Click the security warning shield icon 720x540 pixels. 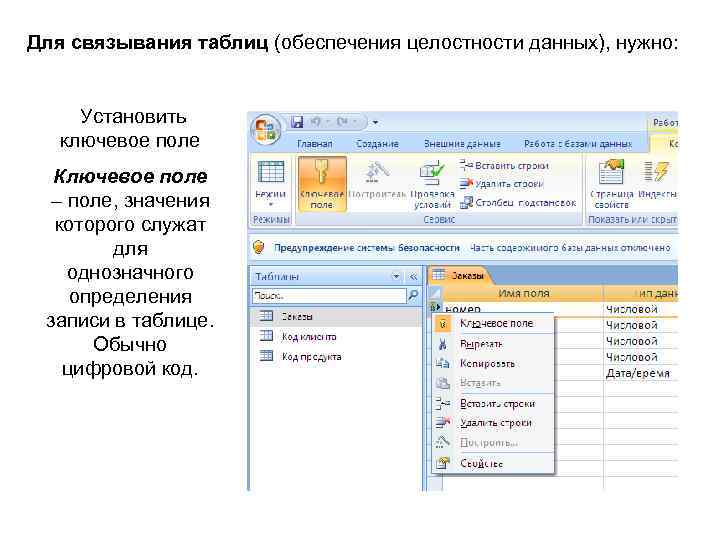259,248
